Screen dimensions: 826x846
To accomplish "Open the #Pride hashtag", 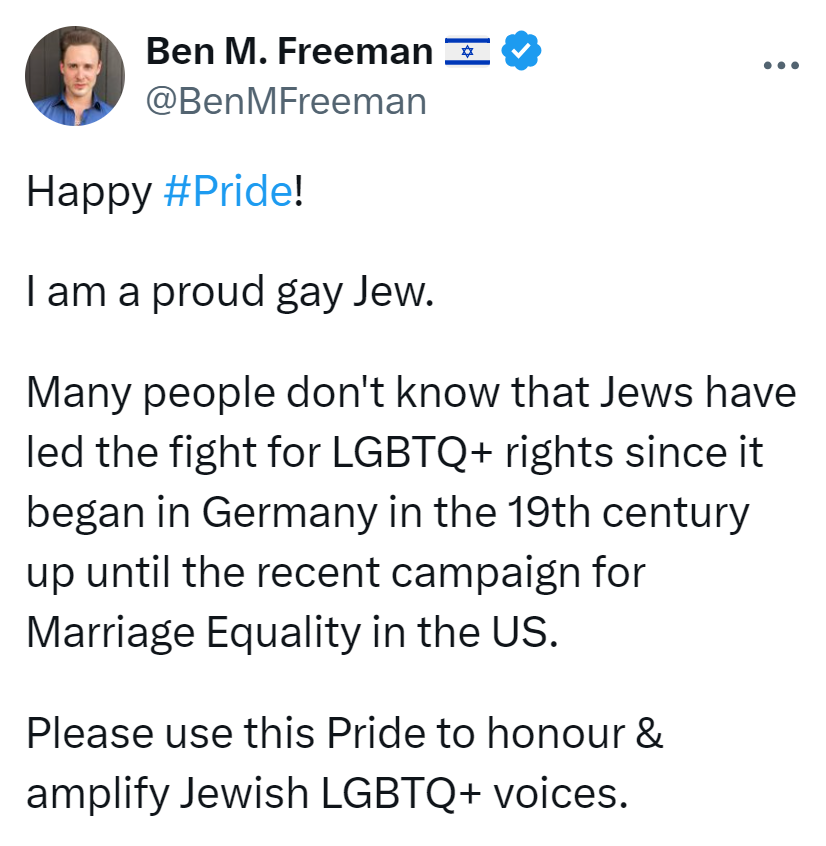I will coord(226,190).
